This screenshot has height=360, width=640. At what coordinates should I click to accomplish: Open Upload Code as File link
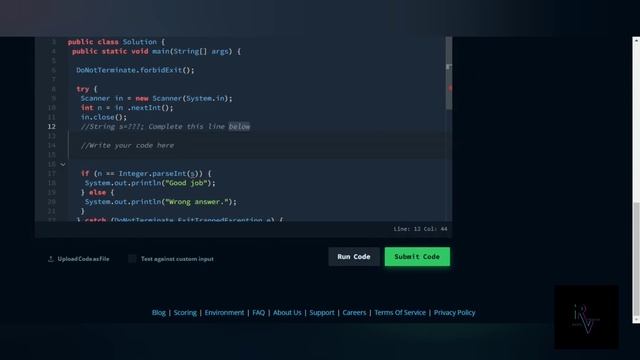83,259
